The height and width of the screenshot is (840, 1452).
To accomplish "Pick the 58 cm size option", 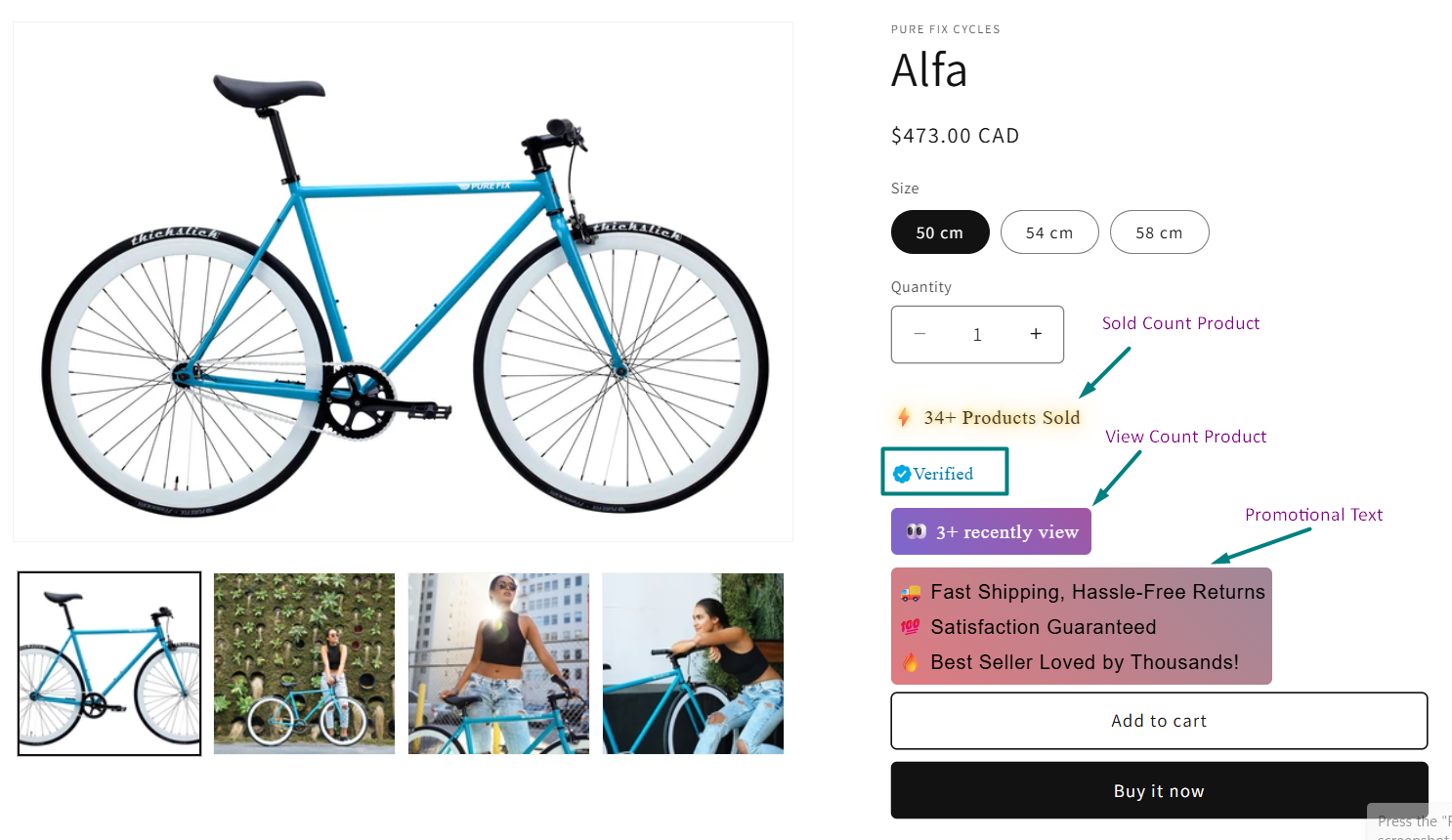I will [1159, 232].
